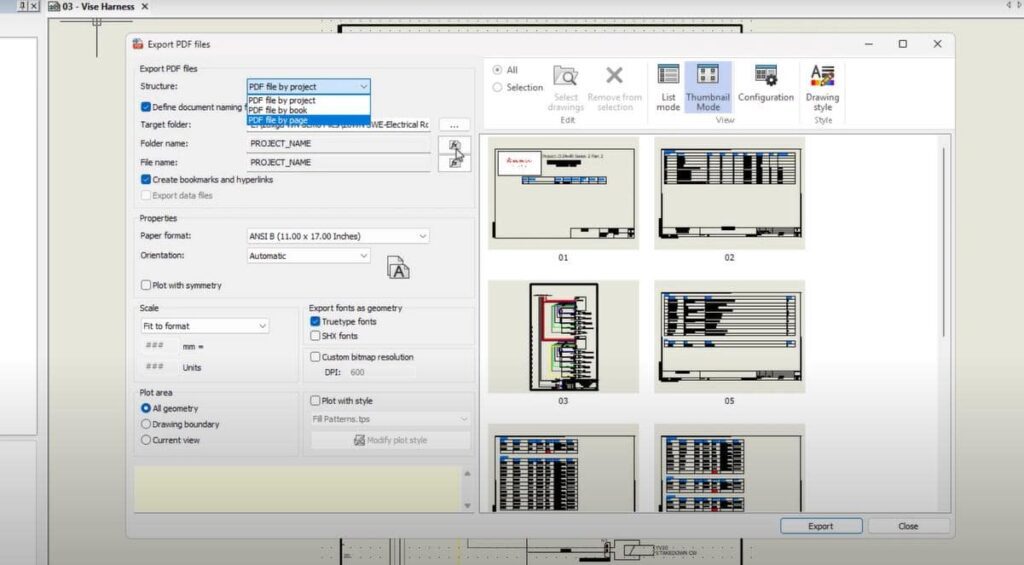
Task: Disable Create bookmarks and hyperlinks checkbox
Action: [x=146, y=180]
